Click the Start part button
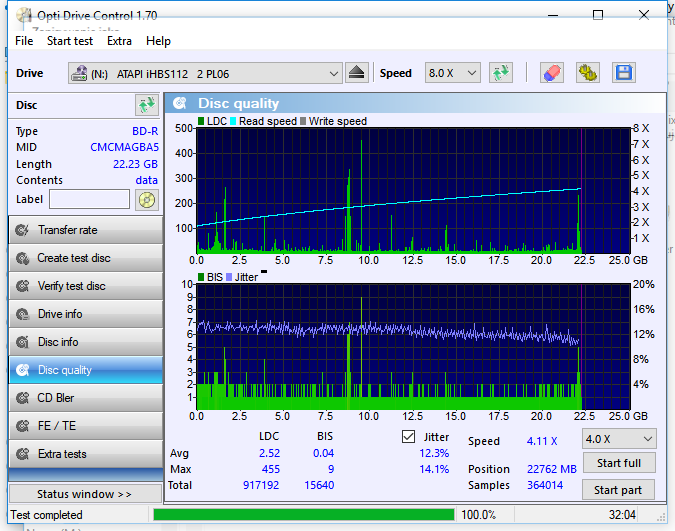Image resolution: width=675 pixels, height=531 pixels. pos(618,490)
